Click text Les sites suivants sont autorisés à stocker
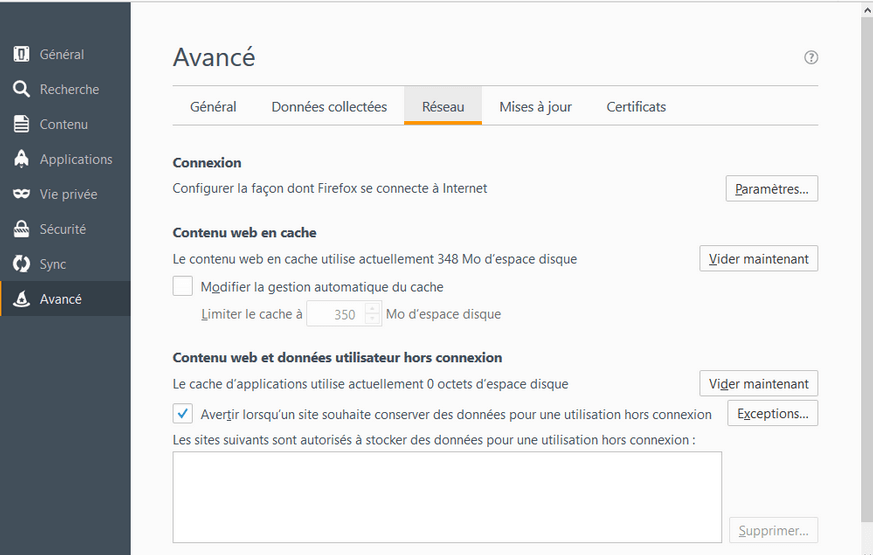 [434, 440]
